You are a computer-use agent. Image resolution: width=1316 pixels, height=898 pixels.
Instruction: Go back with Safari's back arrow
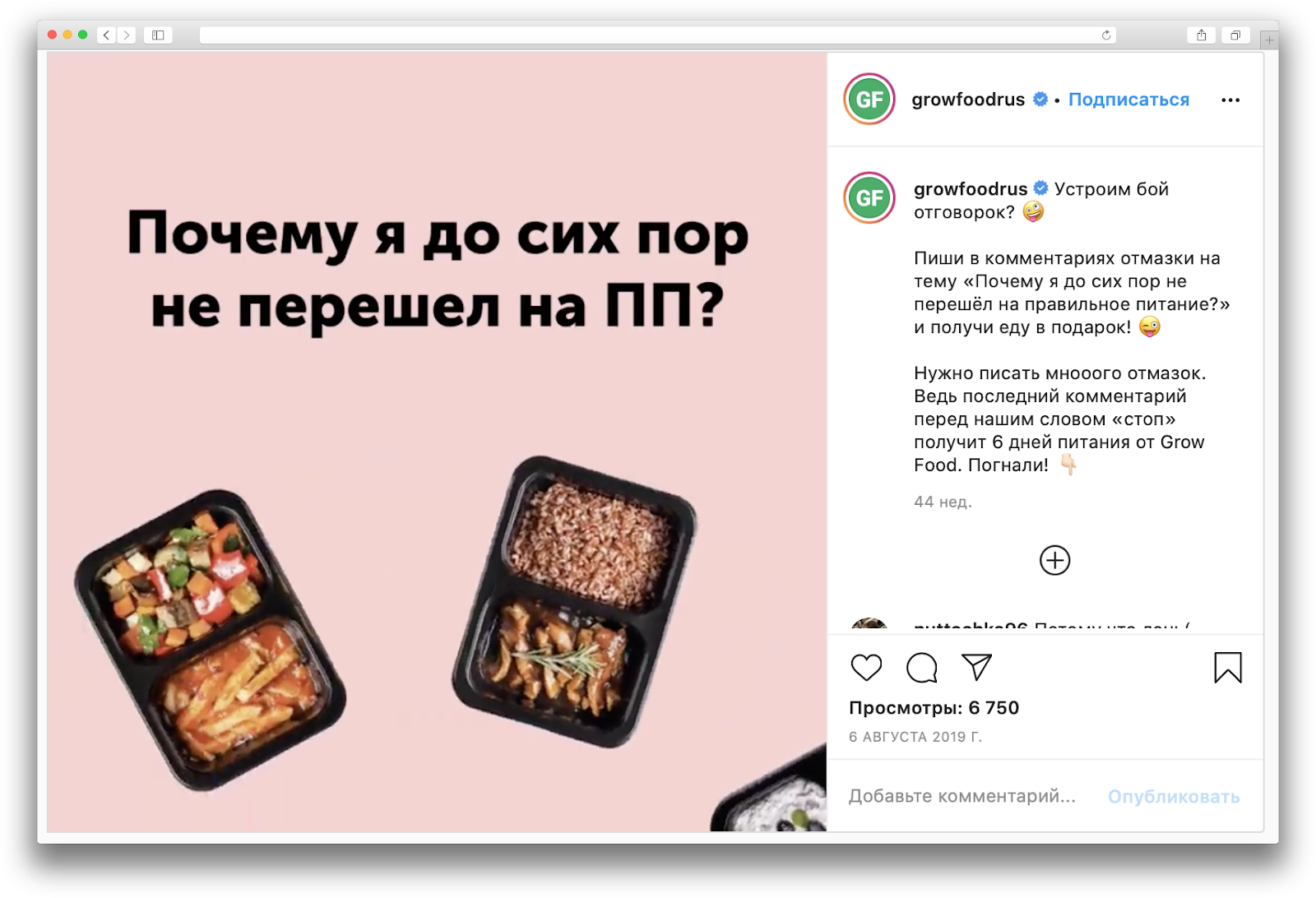pyautogui.click(x=106, y=35)
